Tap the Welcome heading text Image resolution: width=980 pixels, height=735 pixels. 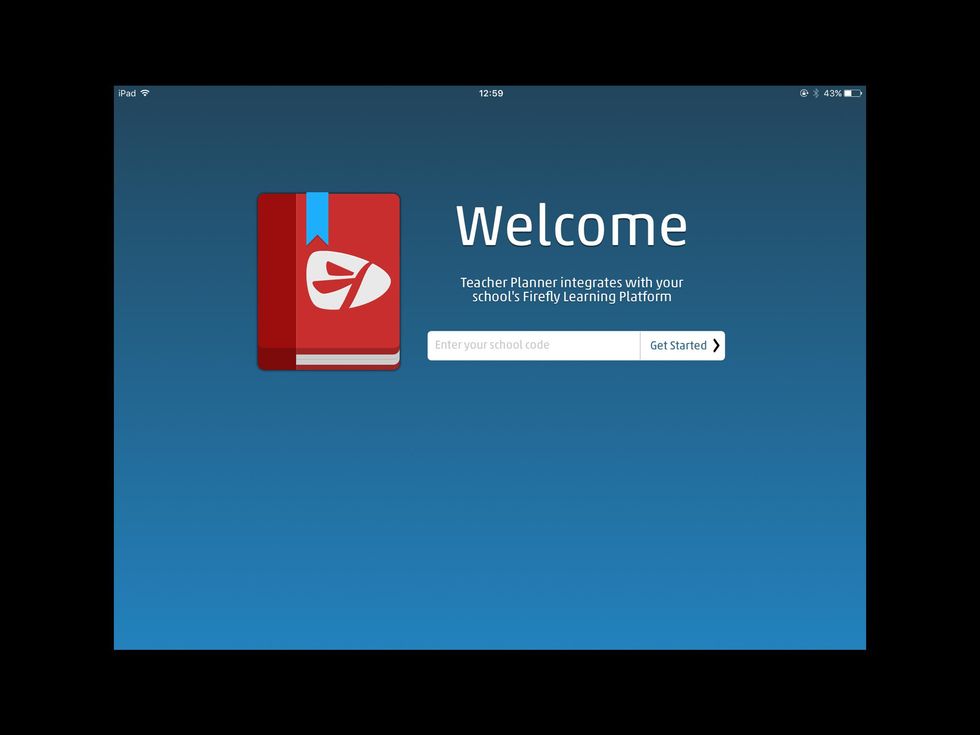[571, 225]
